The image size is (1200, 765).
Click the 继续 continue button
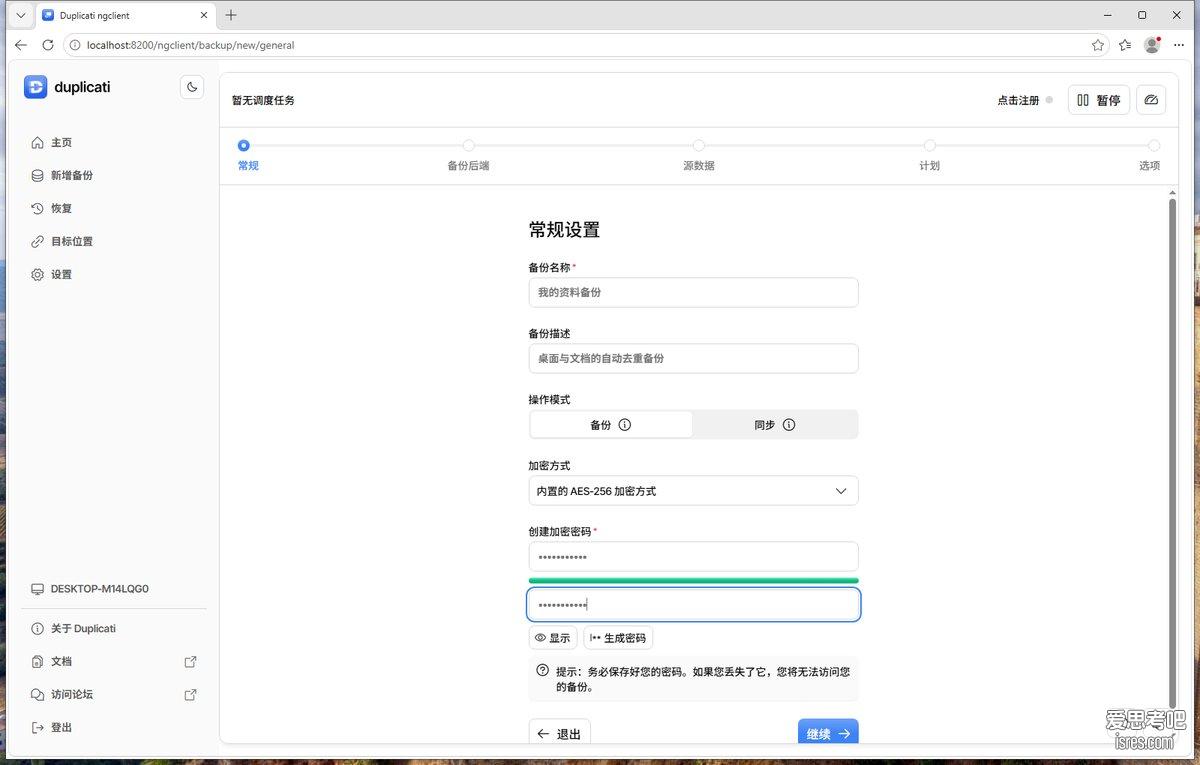coord(828,733)
